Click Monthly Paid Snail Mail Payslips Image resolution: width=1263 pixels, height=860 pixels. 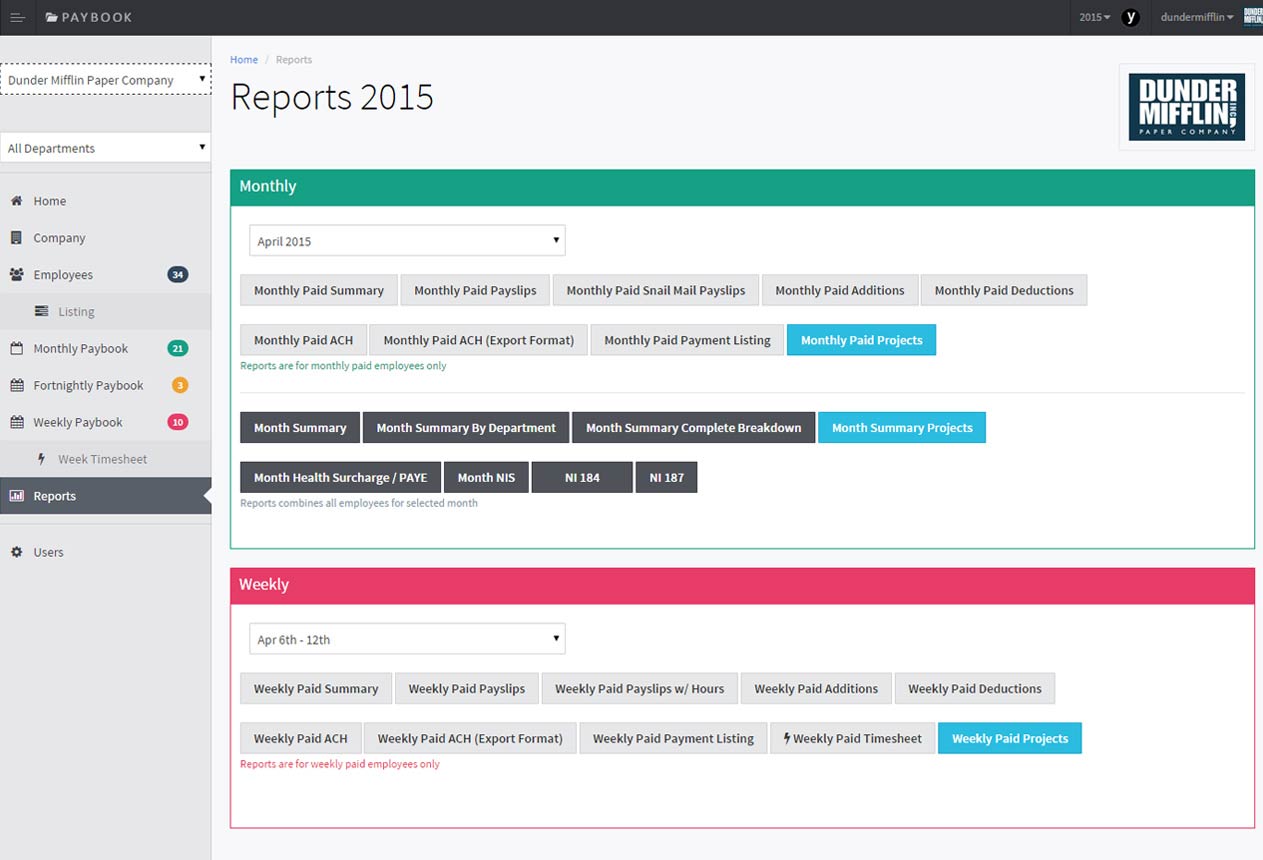click(x=656, y=290)
